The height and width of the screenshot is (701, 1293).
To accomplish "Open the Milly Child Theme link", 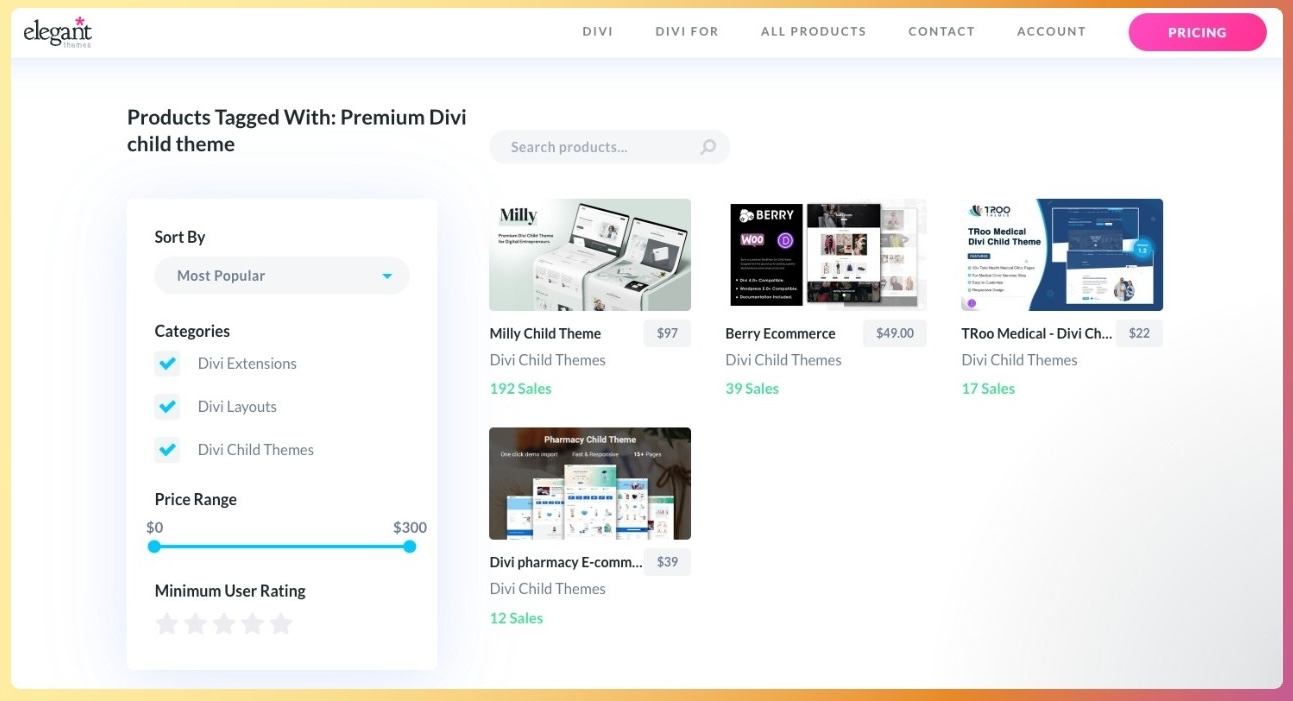I will (545, 334).
